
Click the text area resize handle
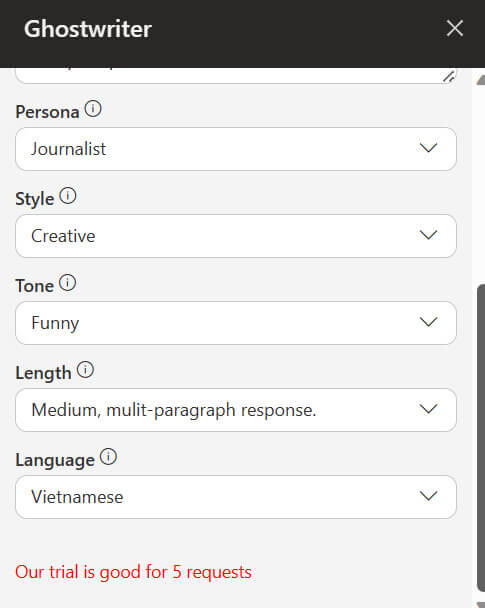[449, 76]
